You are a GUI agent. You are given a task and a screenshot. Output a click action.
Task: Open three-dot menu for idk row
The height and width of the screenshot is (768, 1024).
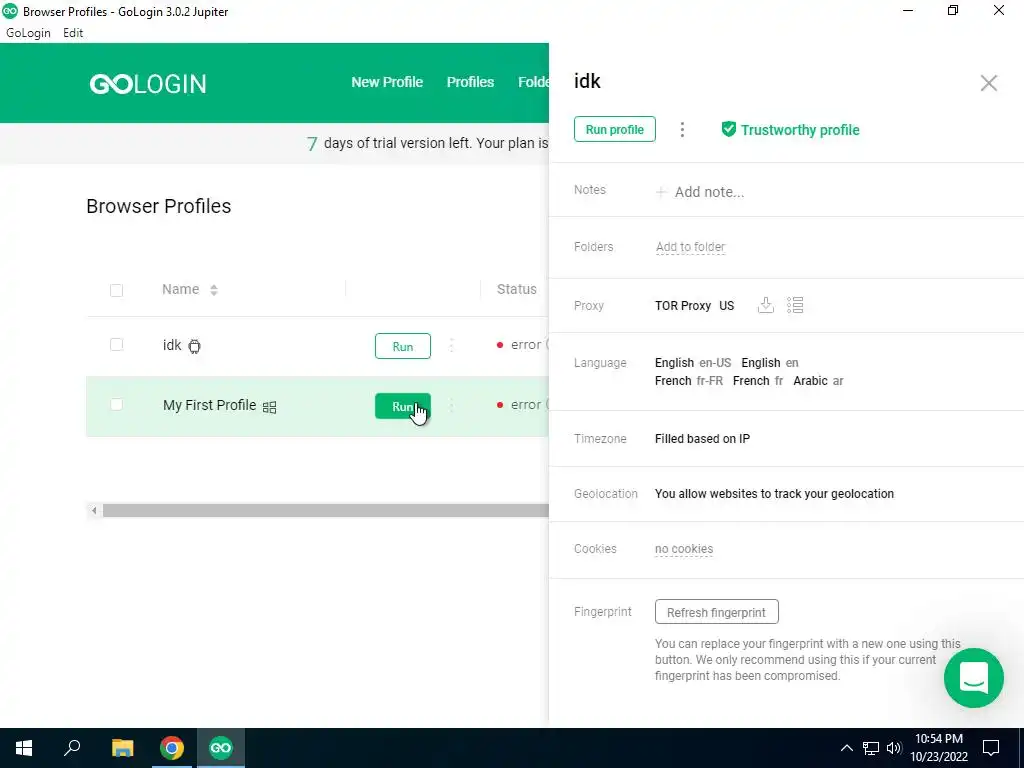451,345
